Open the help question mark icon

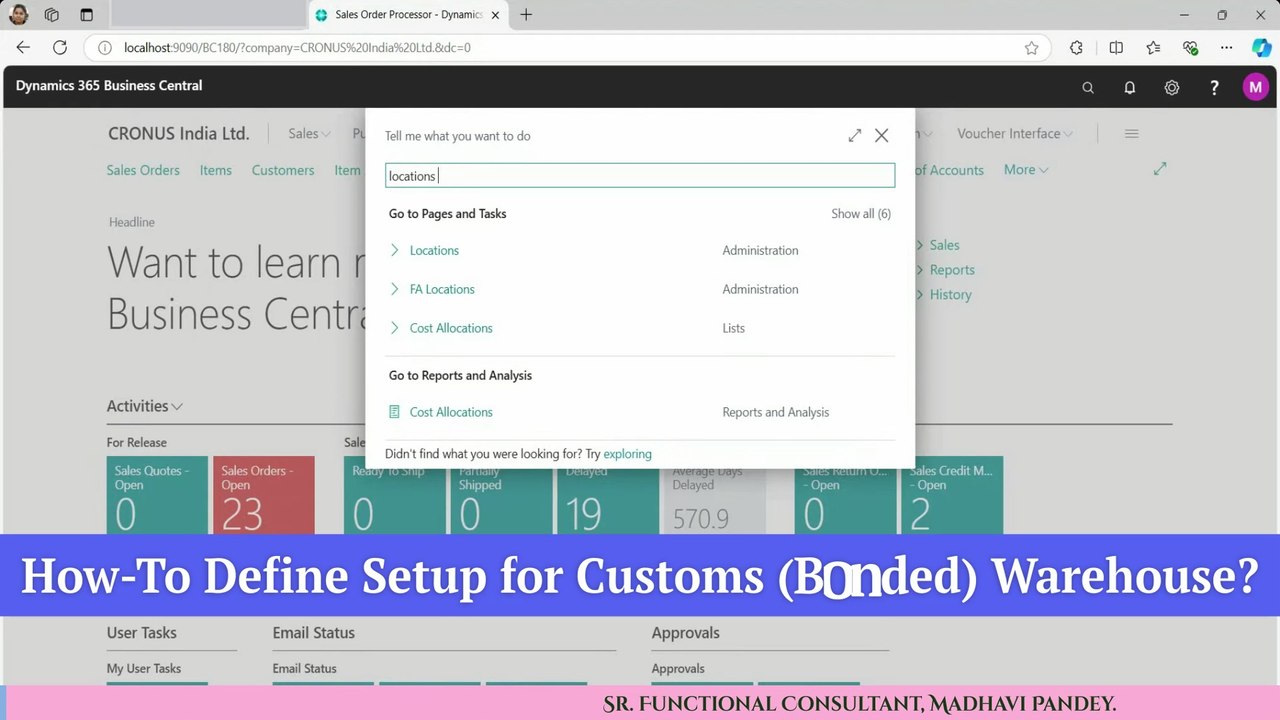coord(1214,88)
